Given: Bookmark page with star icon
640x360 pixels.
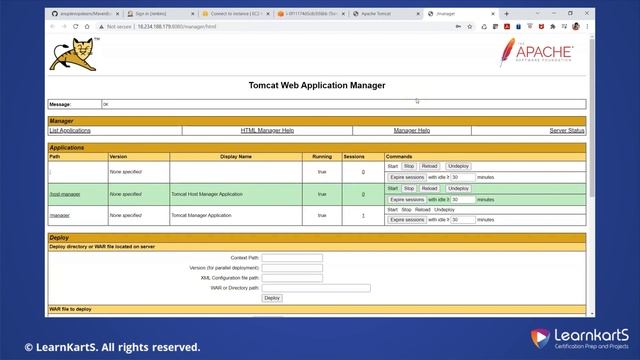Looking at the screenshot, I should coord(470,27).
